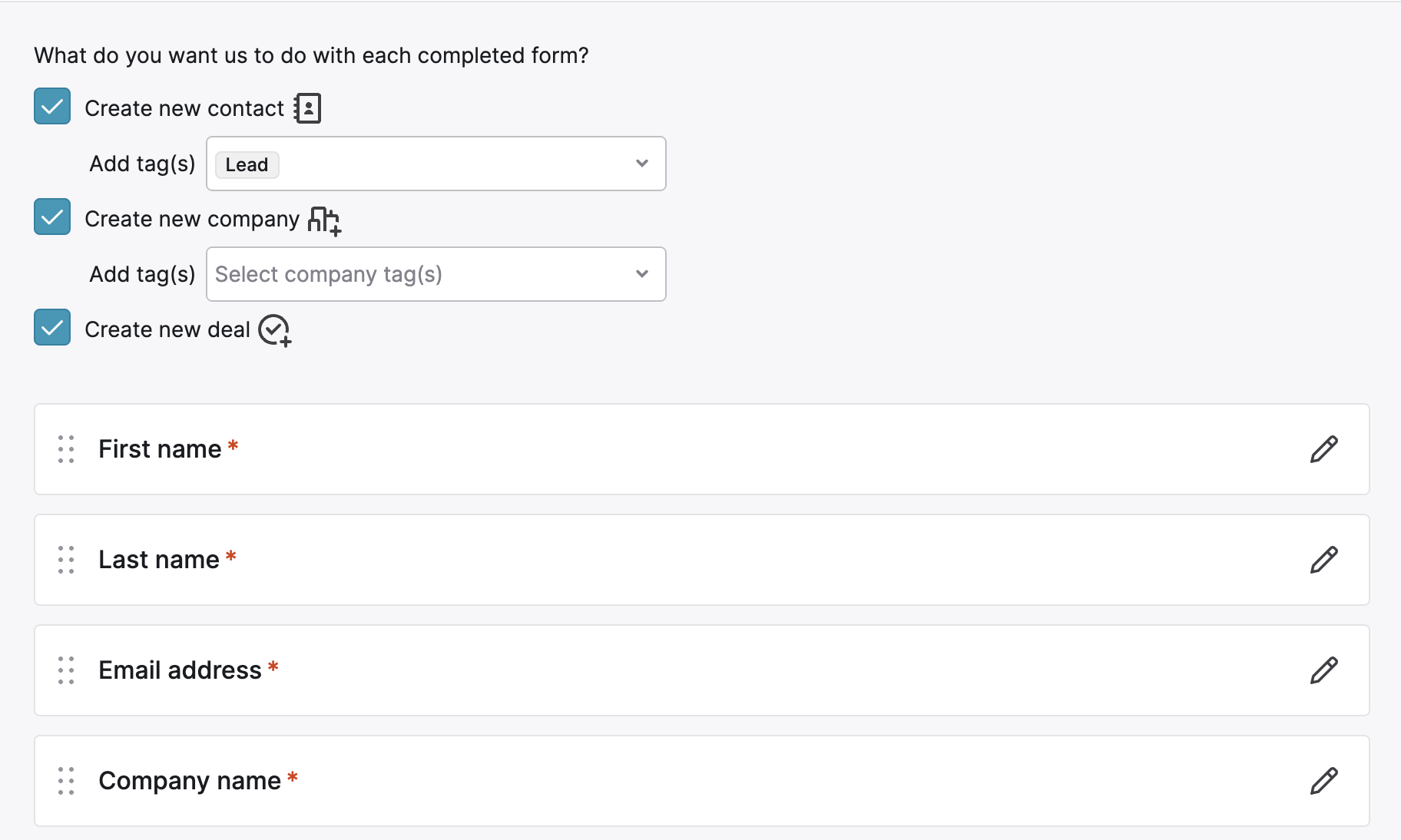Expand the contact tags dropdown arrow
The image size is (1401, 840).
click(642, 164)
